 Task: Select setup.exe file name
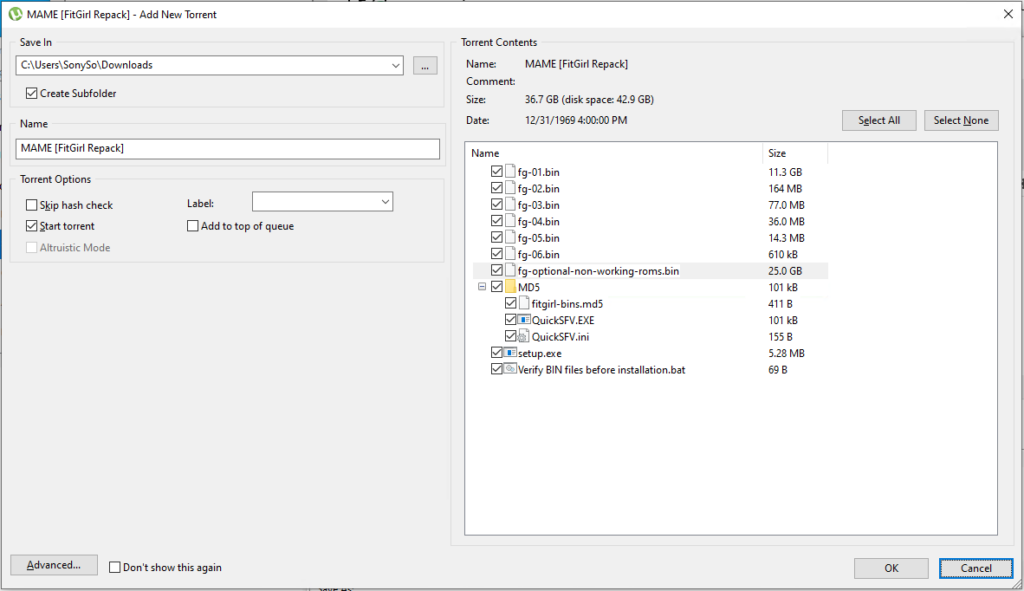coord(539,353)
